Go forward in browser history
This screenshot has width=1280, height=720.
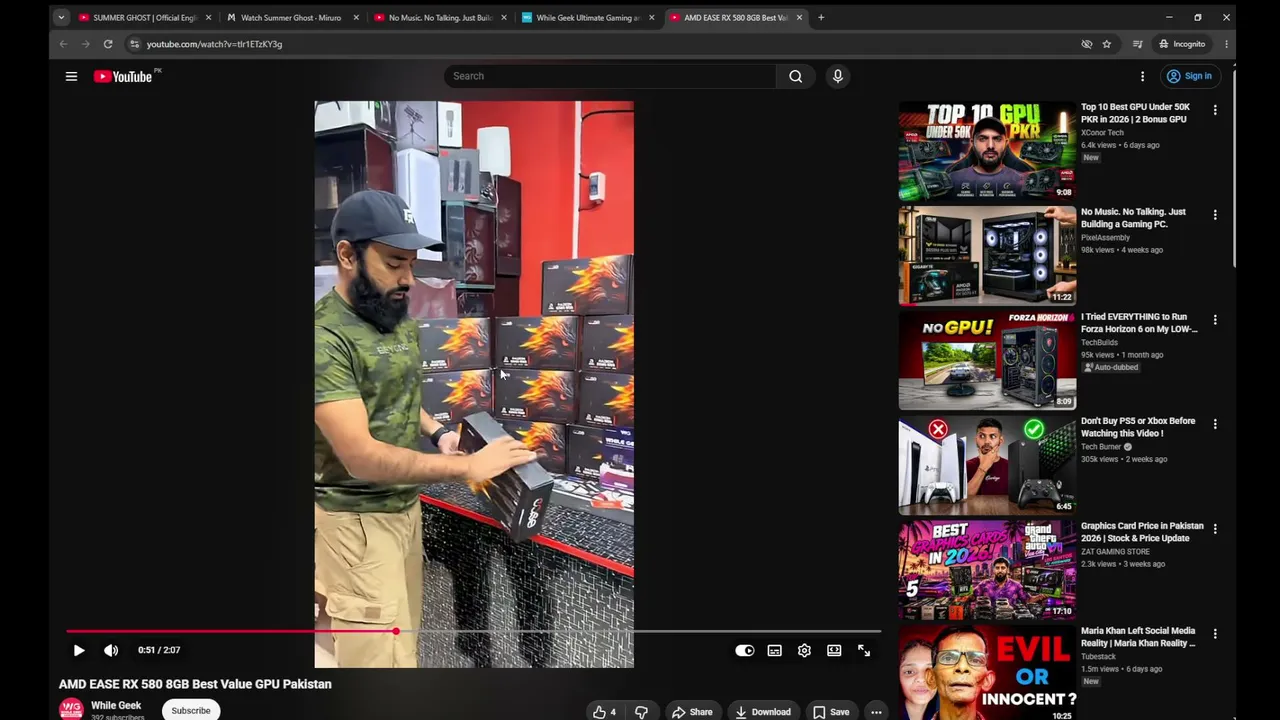85,44
